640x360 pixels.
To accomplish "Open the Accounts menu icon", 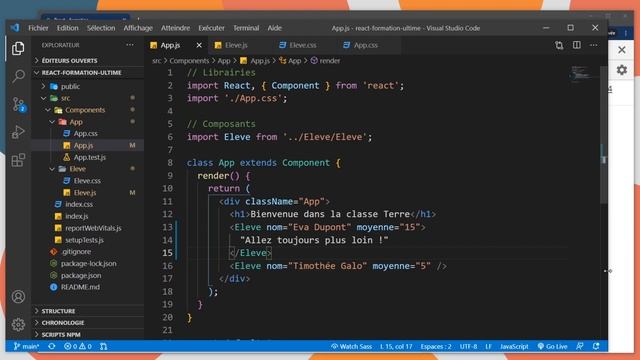I will 18,297.
